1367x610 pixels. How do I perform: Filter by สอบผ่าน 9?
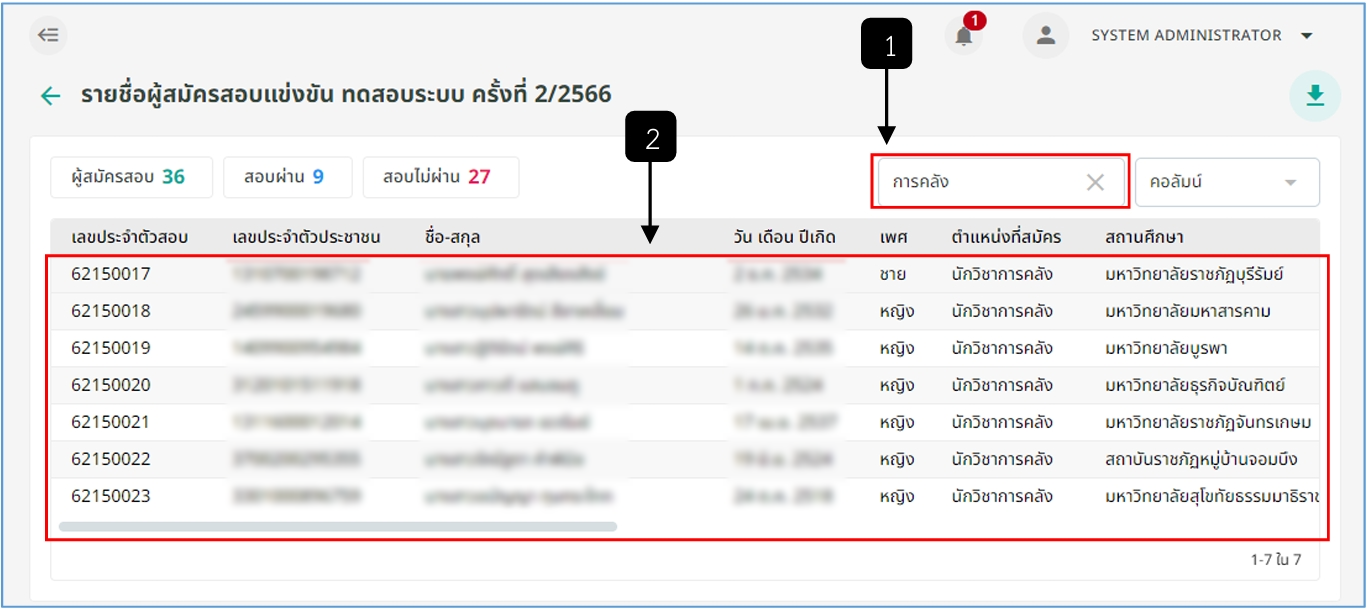click(288, 177)
